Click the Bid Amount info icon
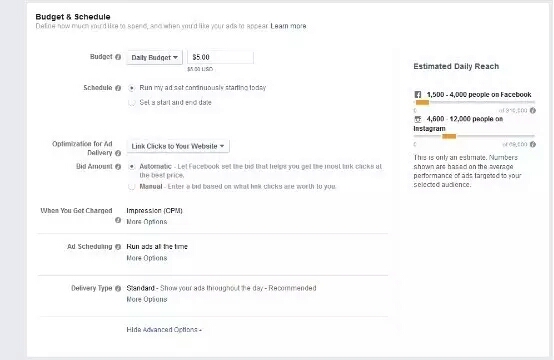554x360 pixels. (x=118, y=166)
